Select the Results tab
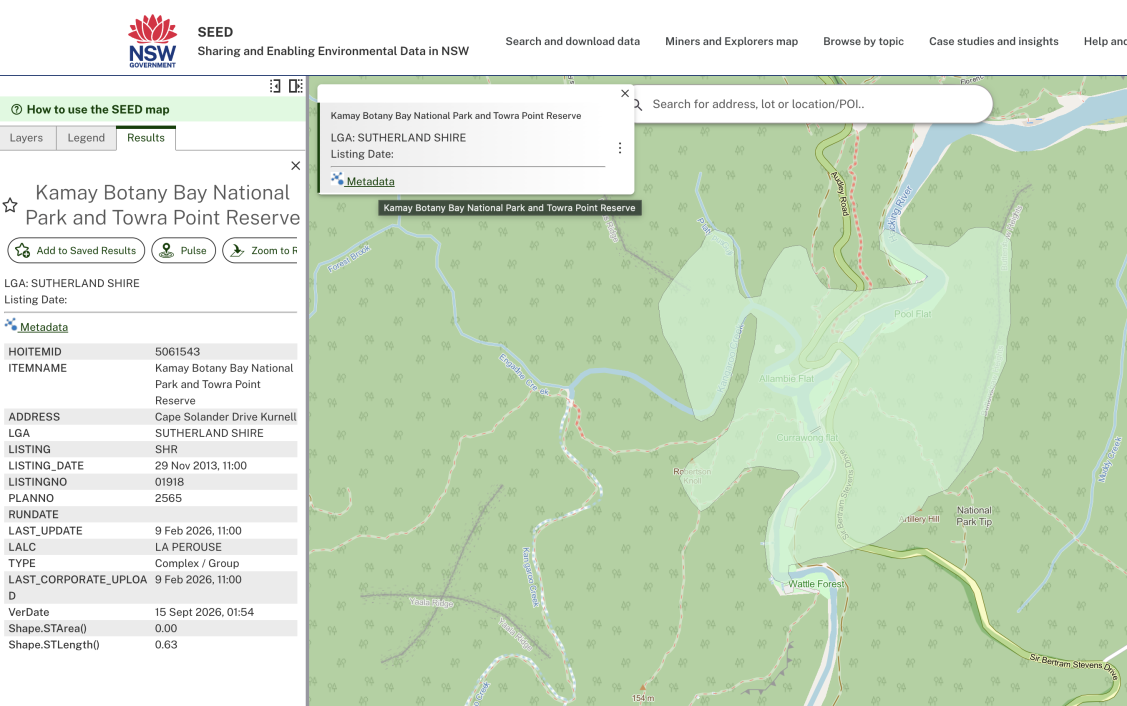Image resolution: width=1127 pixels, height=706 pixels. point(146,138)
